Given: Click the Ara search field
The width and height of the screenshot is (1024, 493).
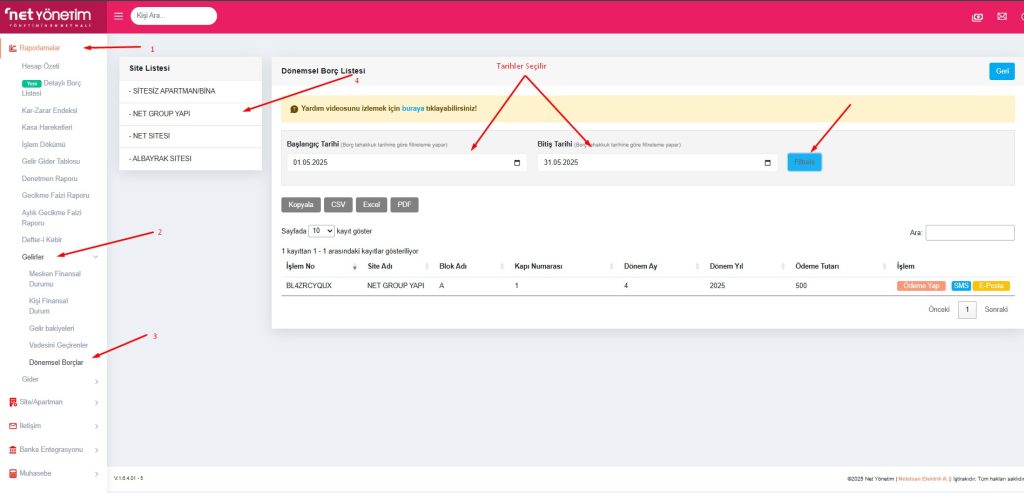Looking at the screenshot, I should (x=955, y=233).
